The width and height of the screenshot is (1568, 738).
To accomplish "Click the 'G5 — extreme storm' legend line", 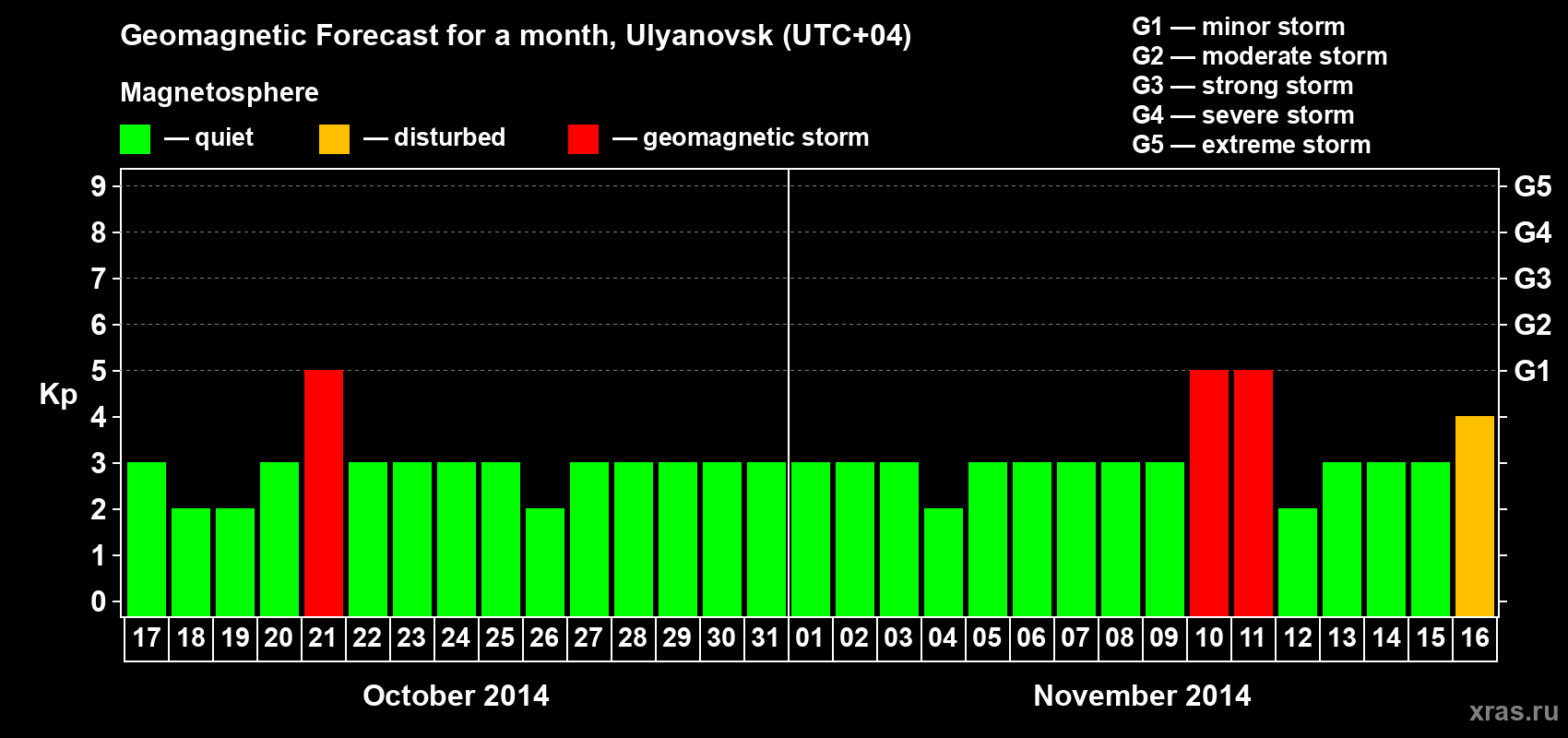I will (x=1251, y=145).
